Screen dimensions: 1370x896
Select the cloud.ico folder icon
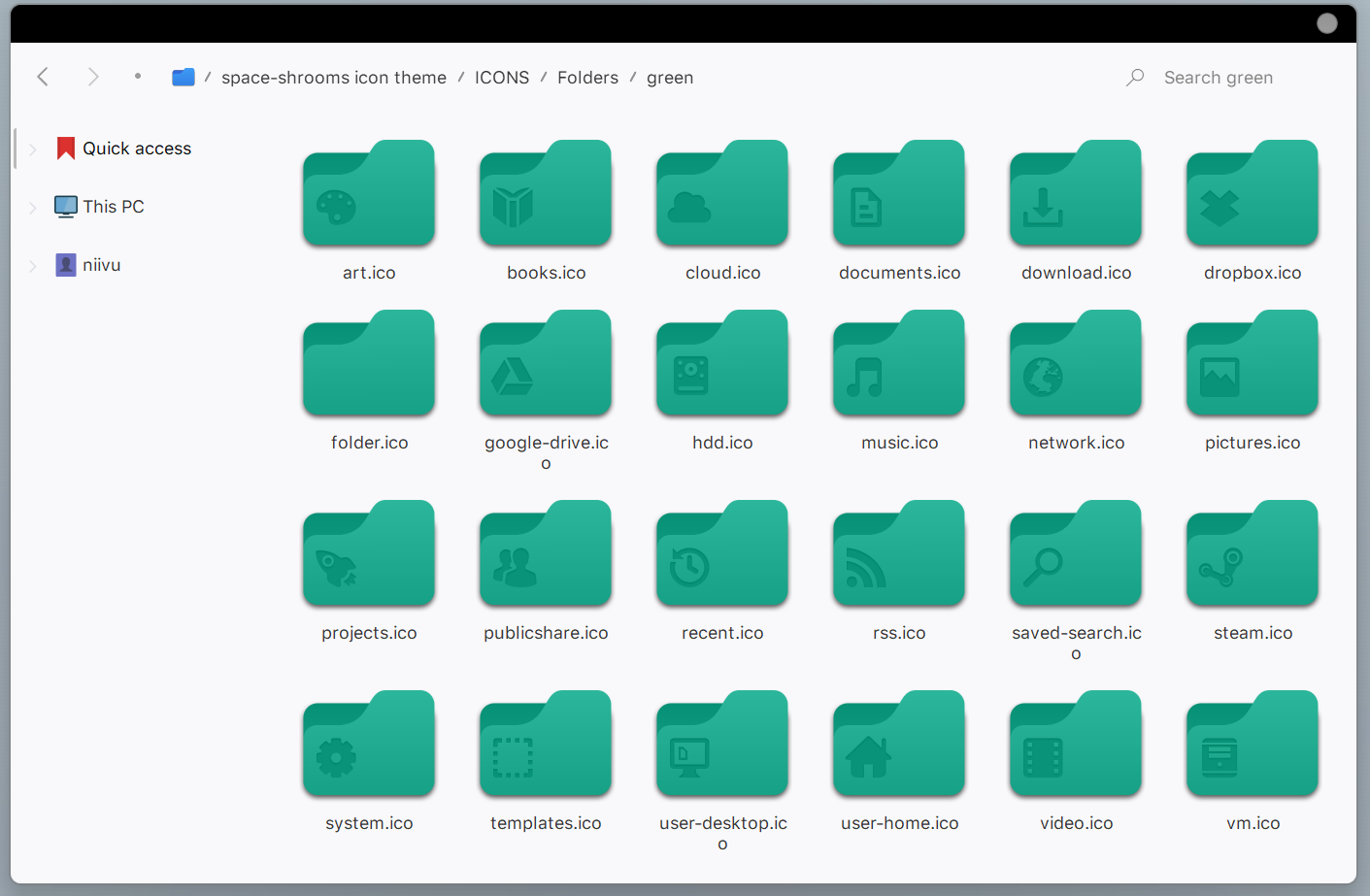pos(722,193)
